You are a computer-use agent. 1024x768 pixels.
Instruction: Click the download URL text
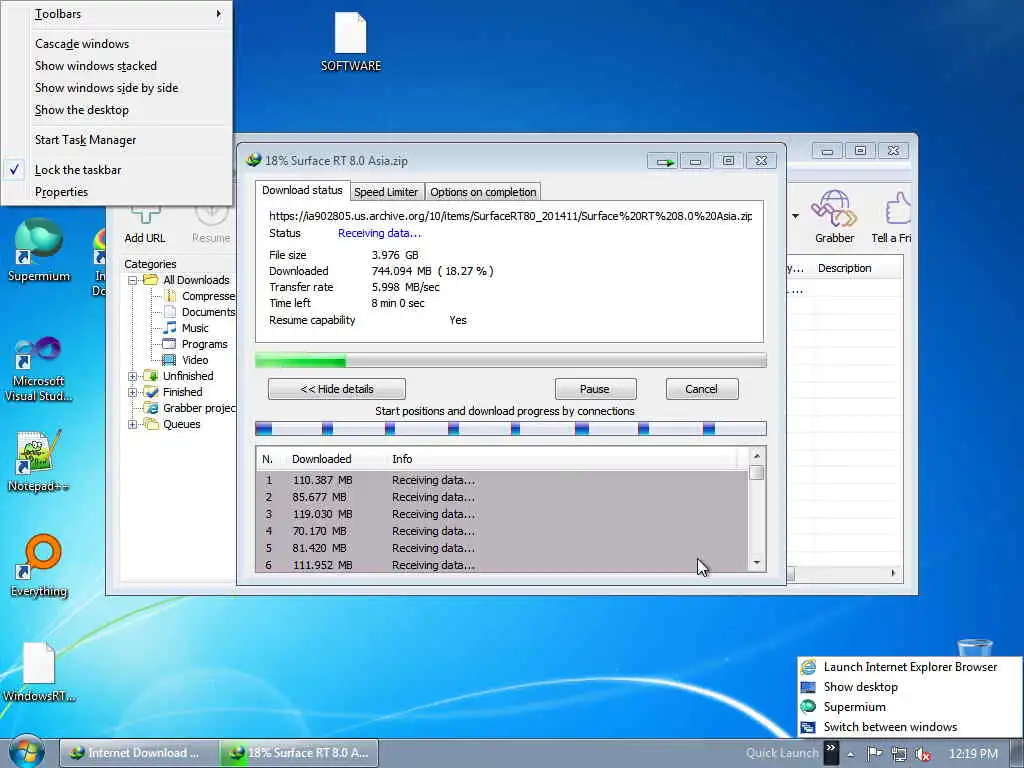(511, 216)
